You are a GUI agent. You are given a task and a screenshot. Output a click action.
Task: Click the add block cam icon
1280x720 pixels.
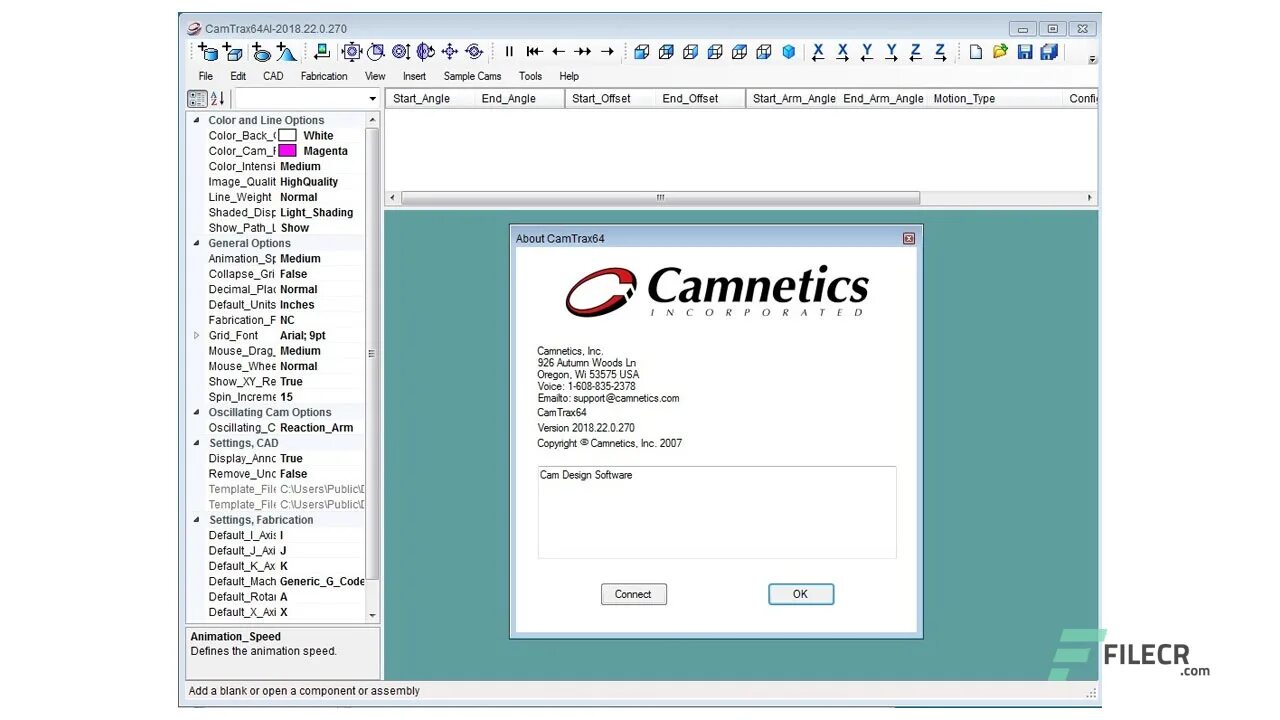click(232, 52)
